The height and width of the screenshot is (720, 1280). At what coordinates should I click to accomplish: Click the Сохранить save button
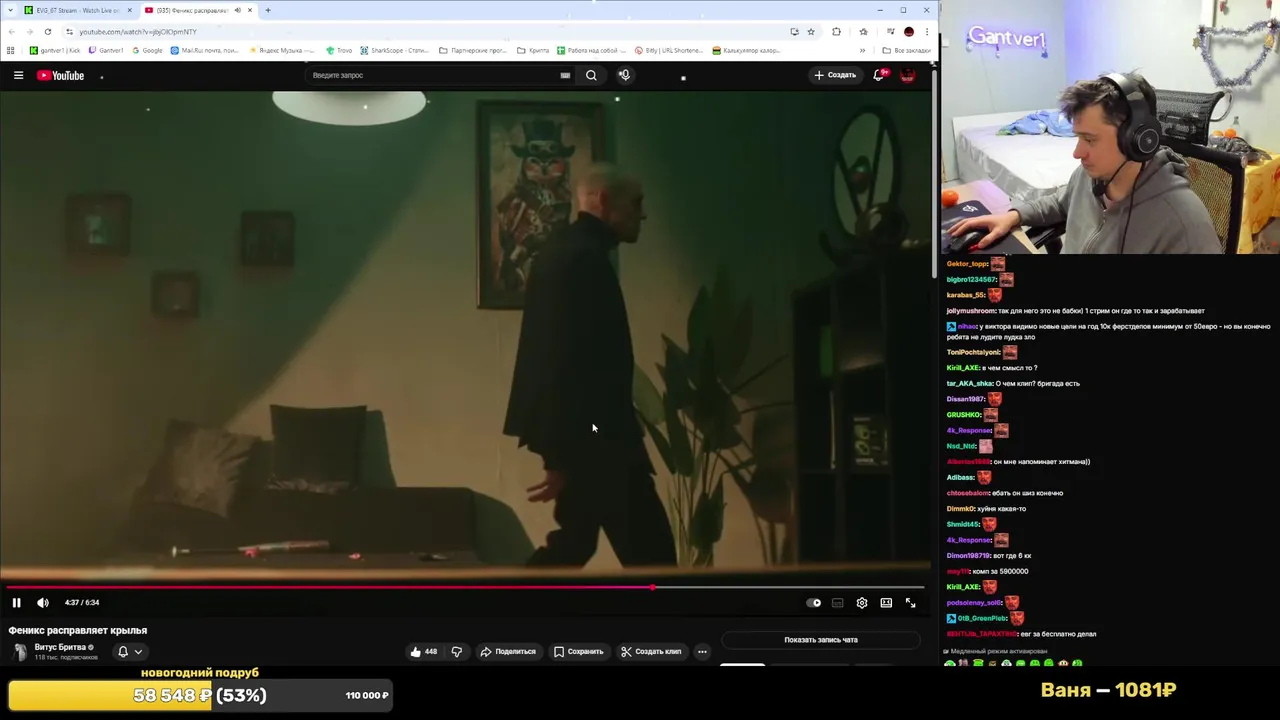coord(578,652)
